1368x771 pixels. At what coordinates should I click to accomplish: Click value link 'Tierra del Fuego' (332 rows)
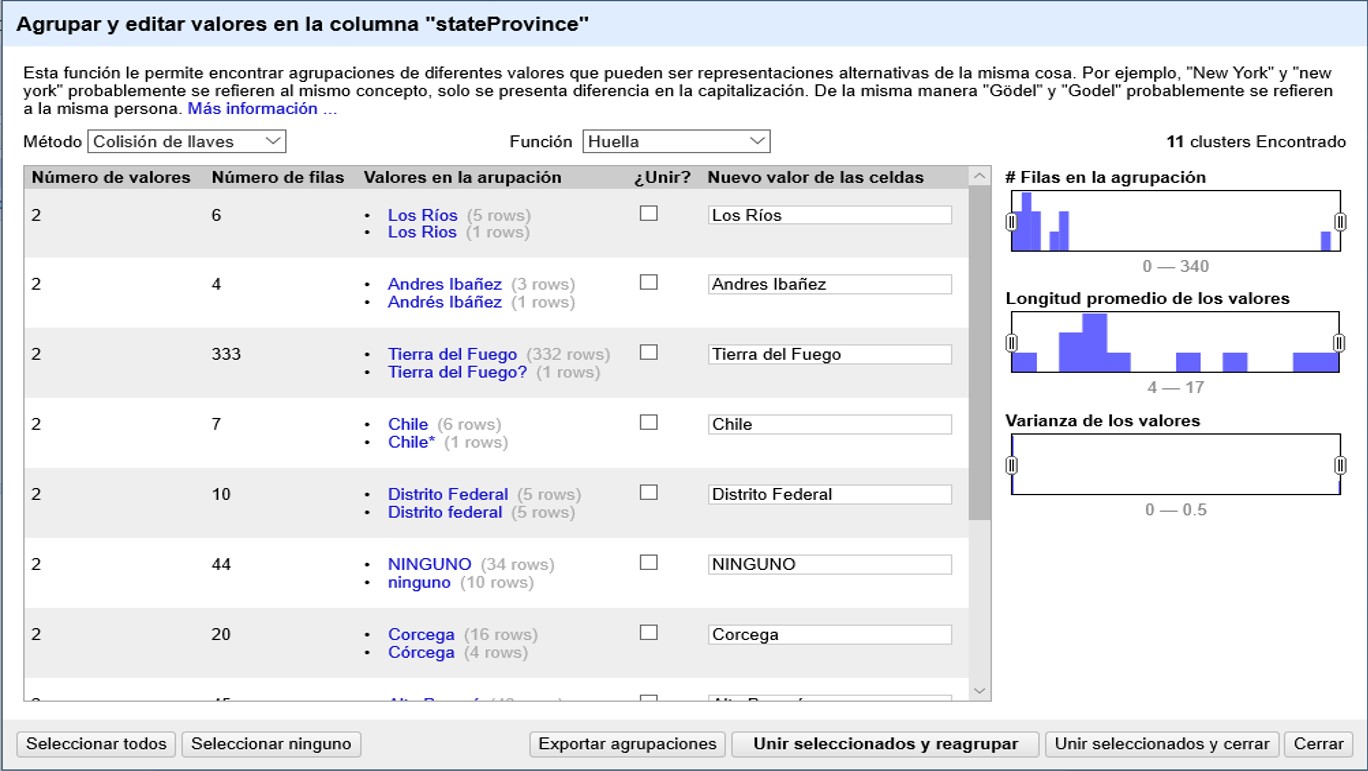point(452,355)
